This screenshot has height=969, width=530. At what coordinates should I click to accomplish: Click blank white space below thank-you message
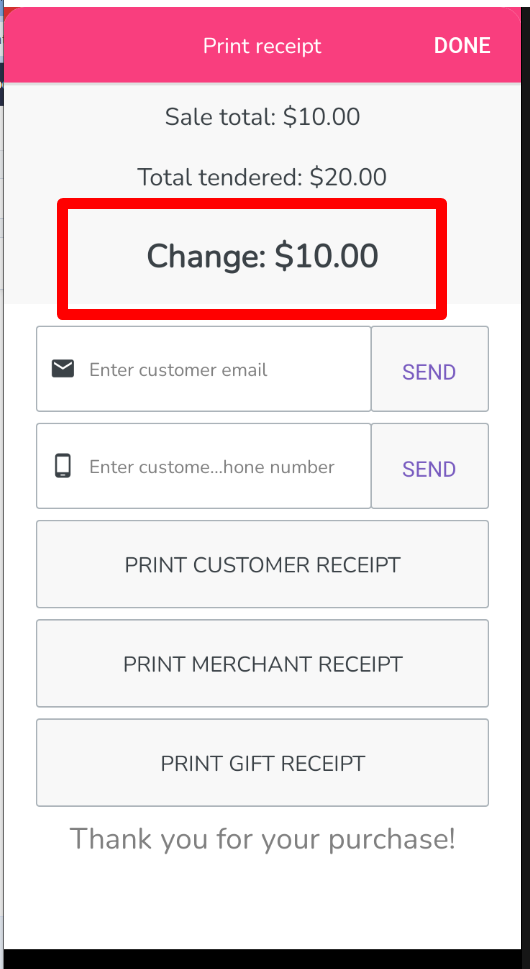tap(263, 902)
